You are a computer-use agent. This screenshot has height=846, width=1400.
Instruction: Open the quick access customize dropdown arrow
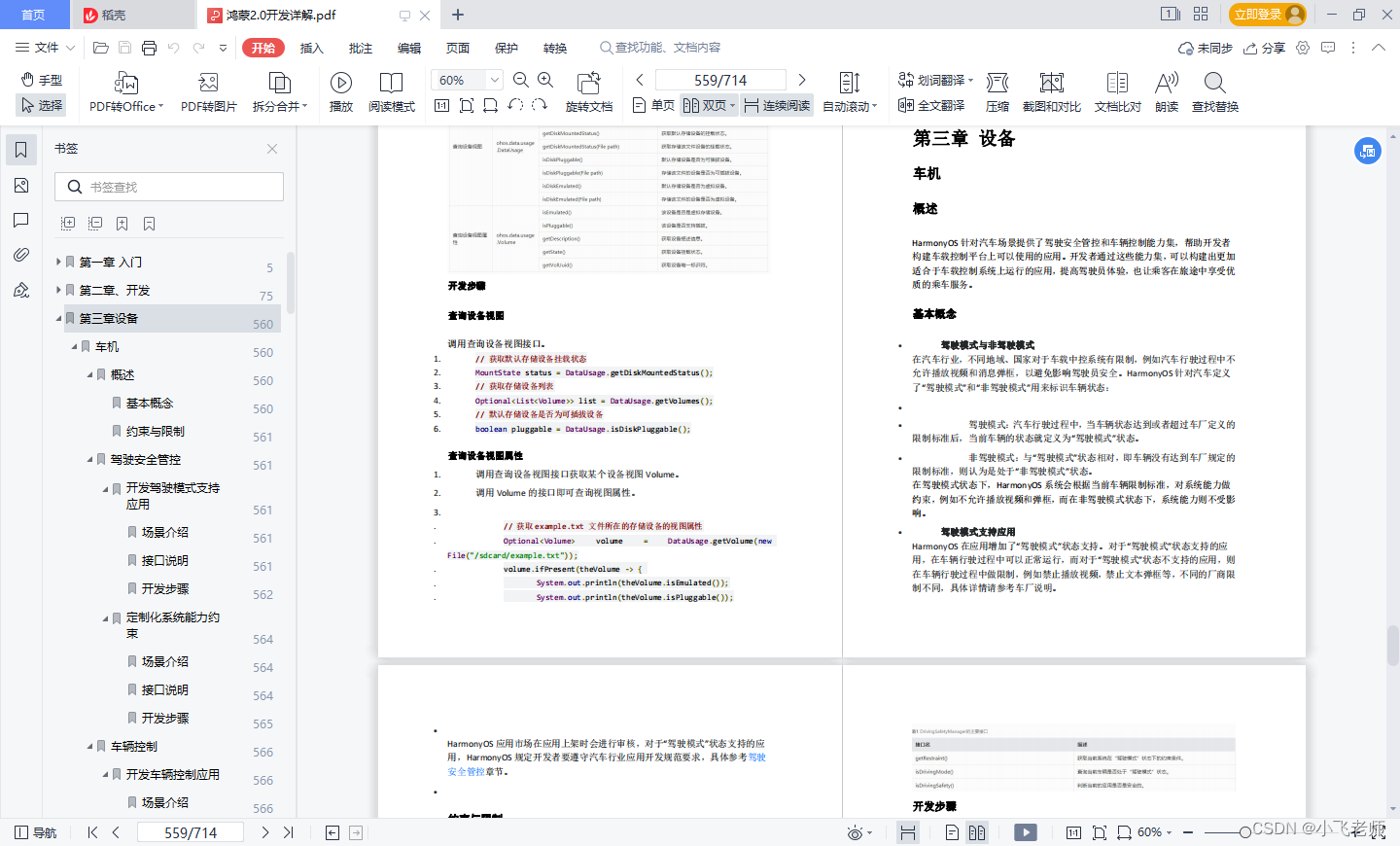pyautogui.click(x=223, y=48)
